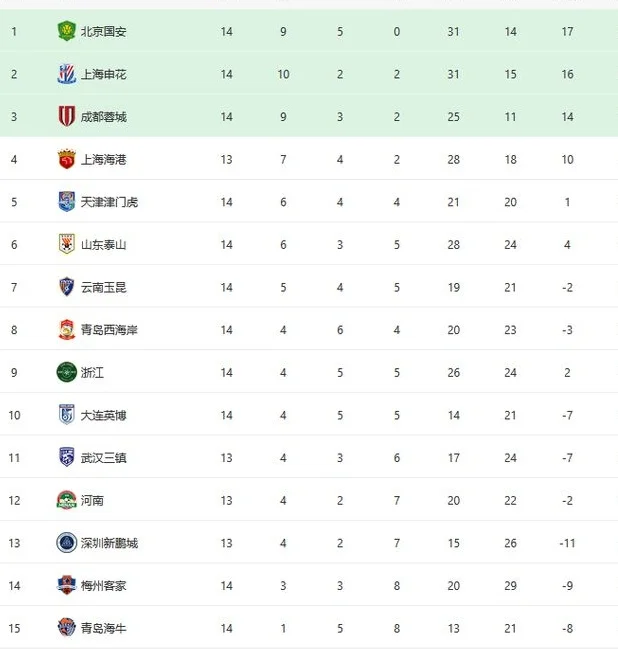
Task: Click the Shandong Taishan (山东泰山) team emblem
Action: tap(66, 244)
